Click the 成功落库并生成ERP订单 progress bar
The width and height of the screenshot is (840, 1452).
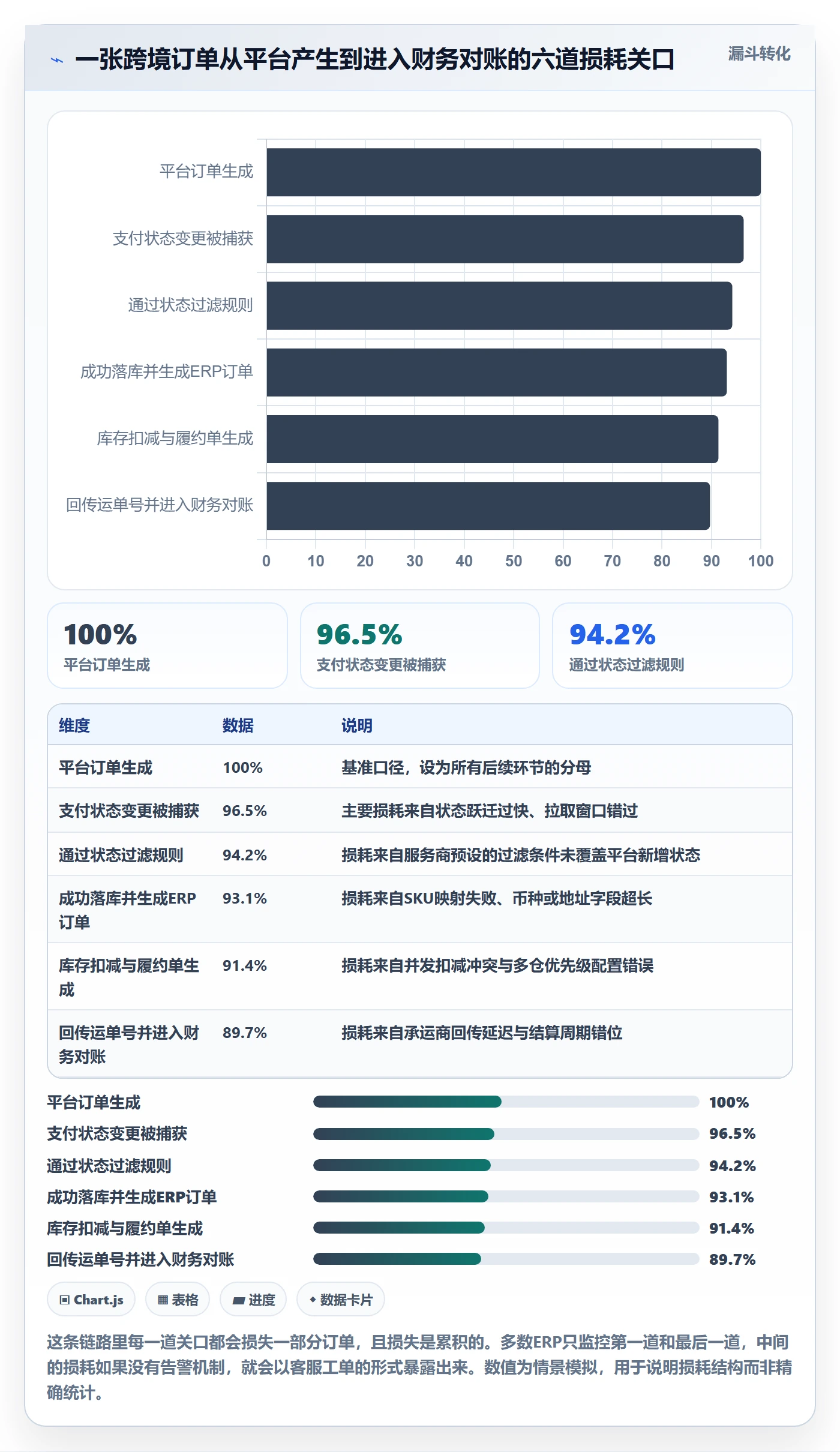(506, 1196)
